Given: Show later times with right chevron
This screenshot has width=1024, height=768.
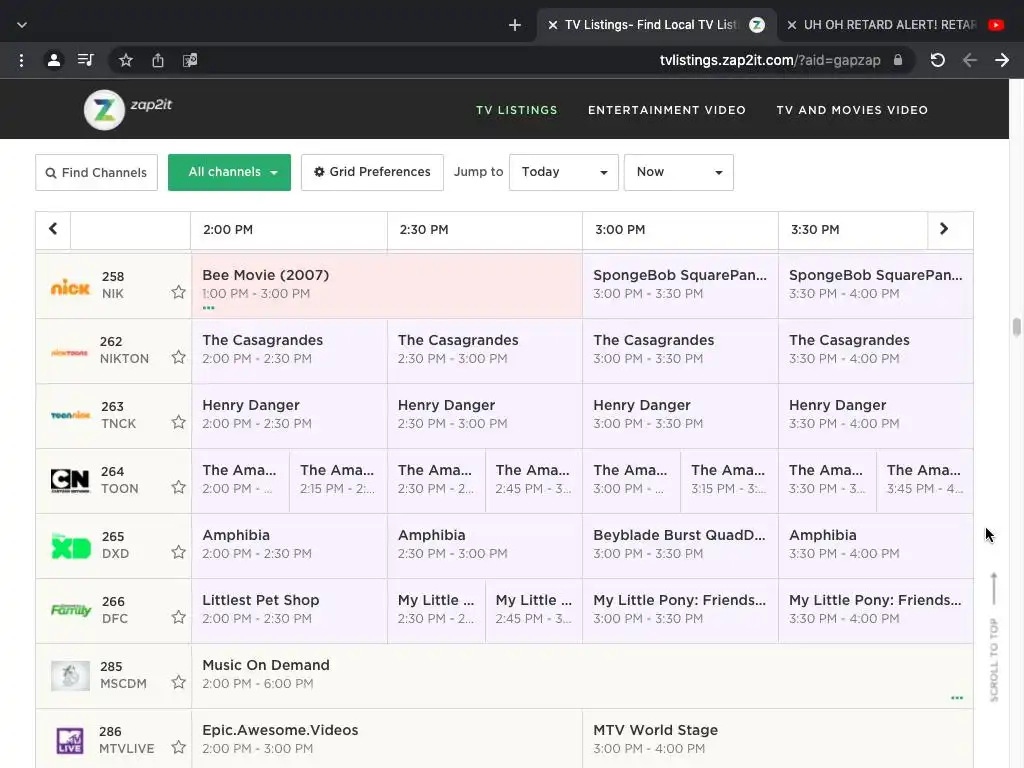Looking at the screenshot, I should (944, 229).
